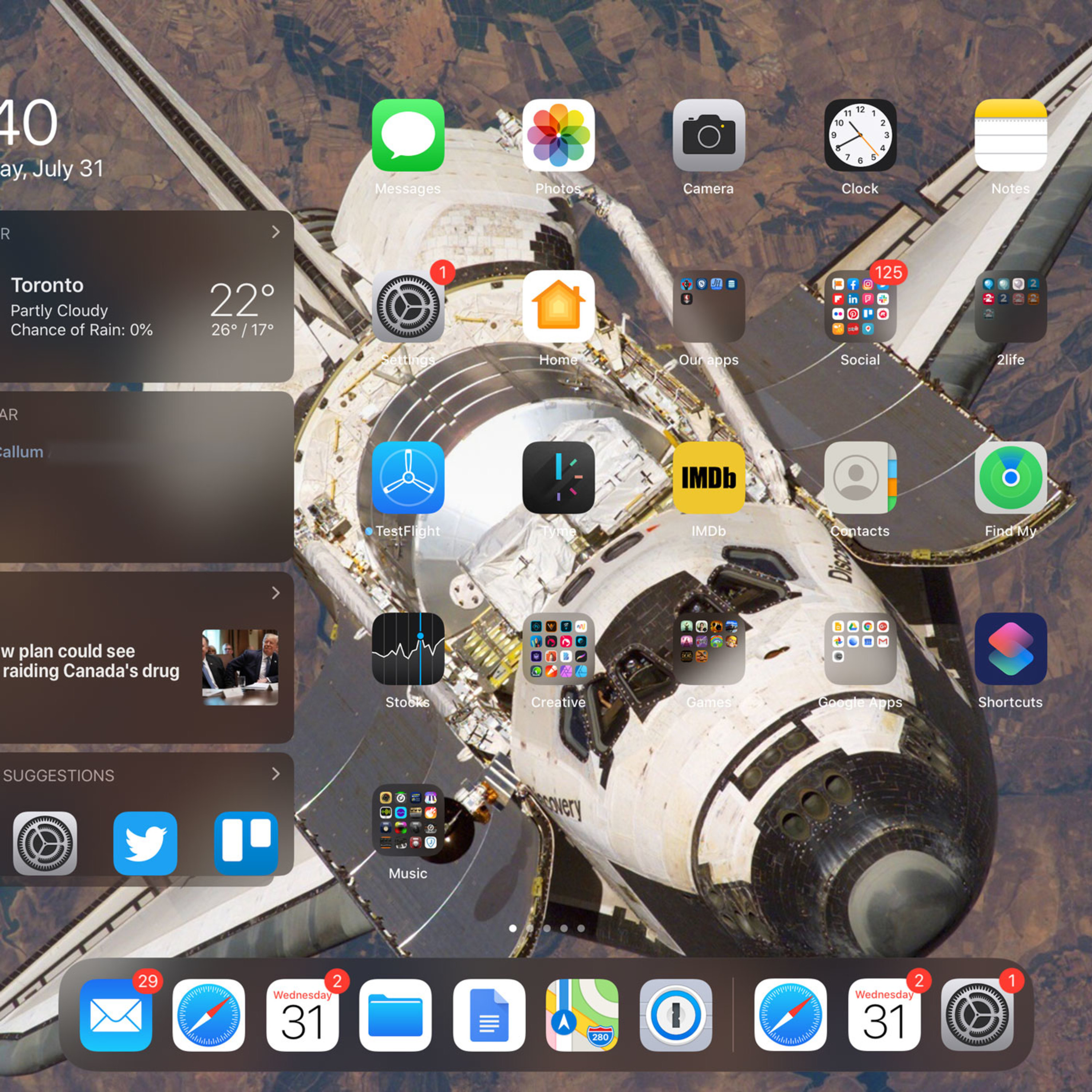Open the first Safari icon in dock
Viewport: 1092px width, 1092px height.
[x=209, y=1015]
